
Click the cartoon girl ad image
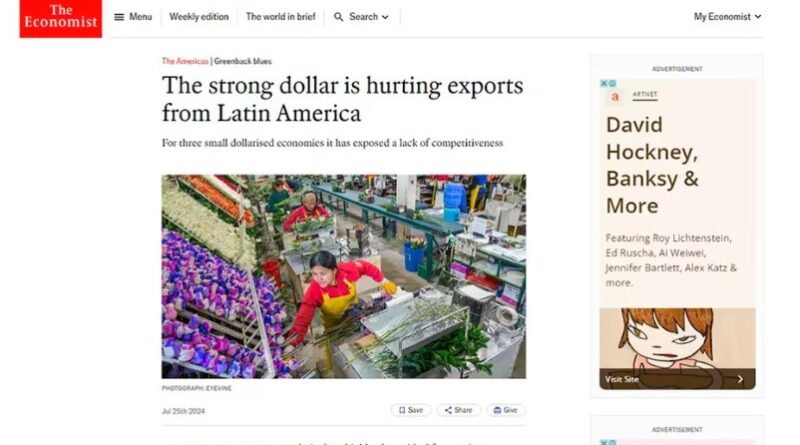[x=677, y=339]
